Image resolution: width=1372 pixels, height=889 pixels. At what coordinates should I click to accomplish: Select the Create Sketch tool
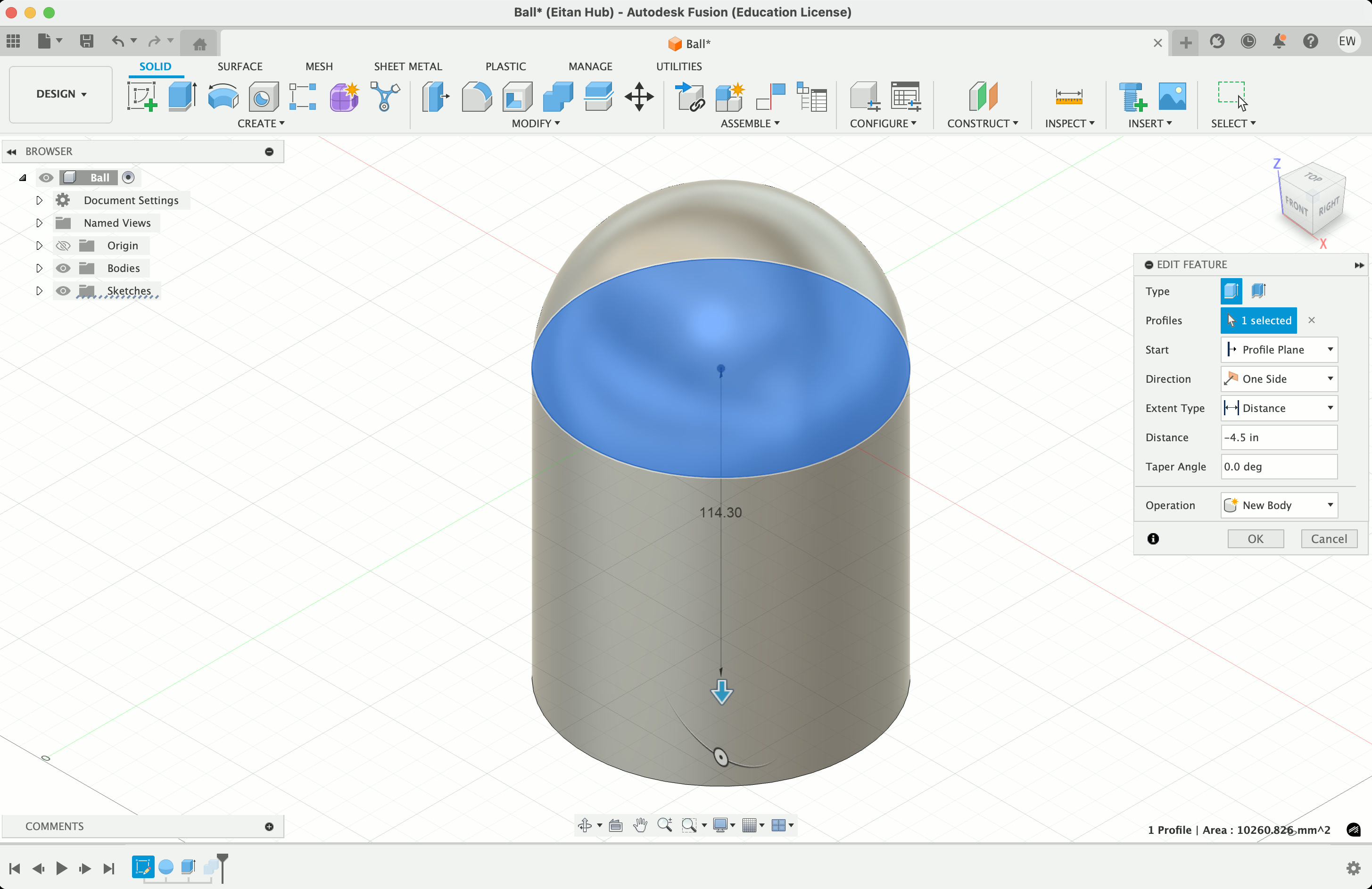point(142,96)
